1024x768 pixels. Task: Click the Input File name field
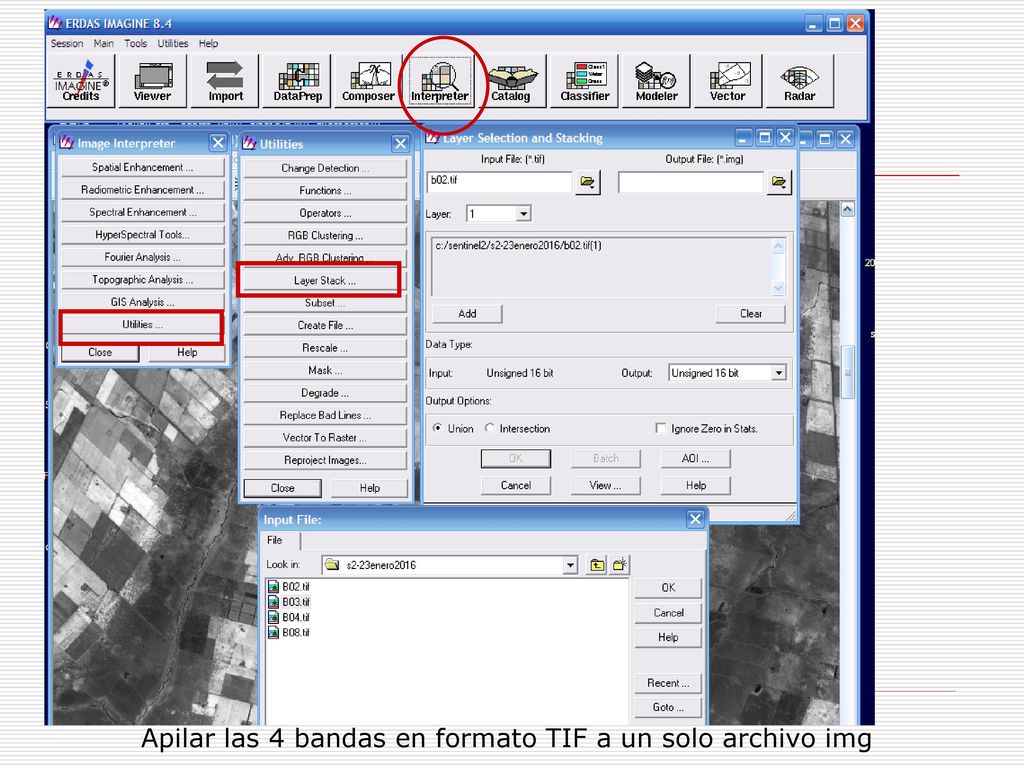click(500, 182)
